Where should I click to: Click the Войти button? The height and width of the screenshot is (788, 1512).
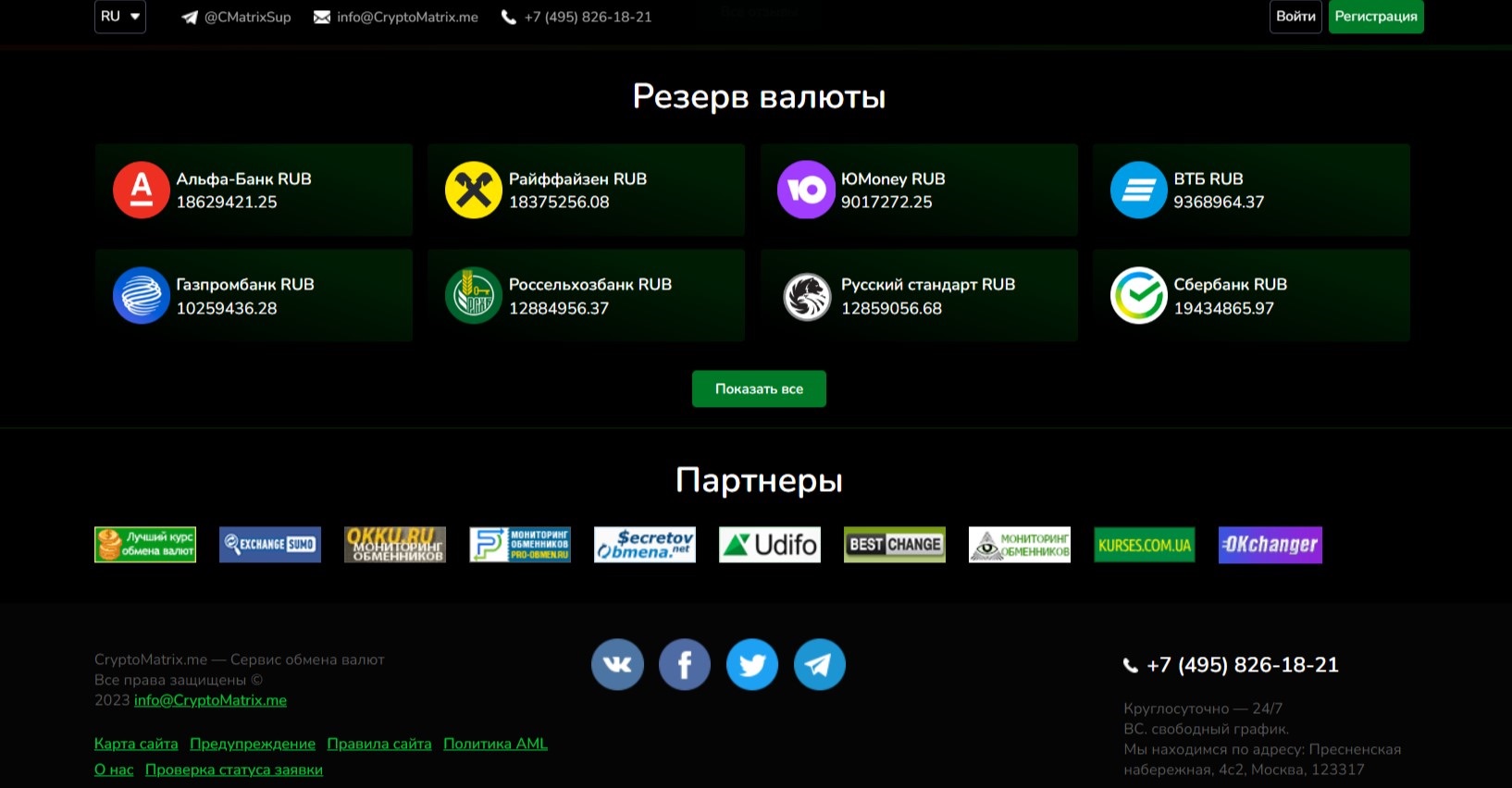[1295, 17]
